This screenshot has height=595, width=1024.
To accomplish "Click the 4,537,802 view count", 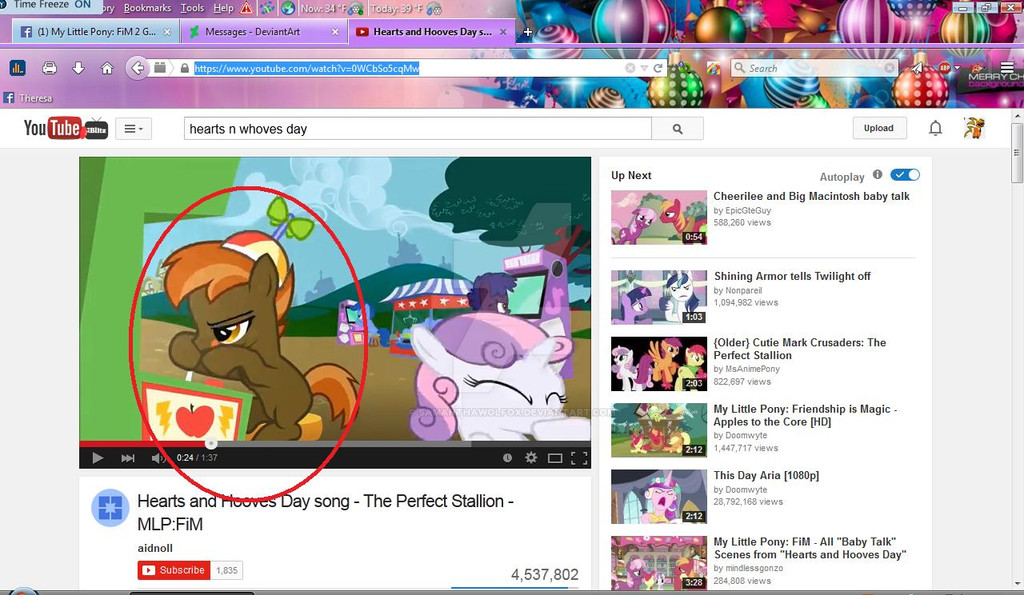I will coord(545,575).
